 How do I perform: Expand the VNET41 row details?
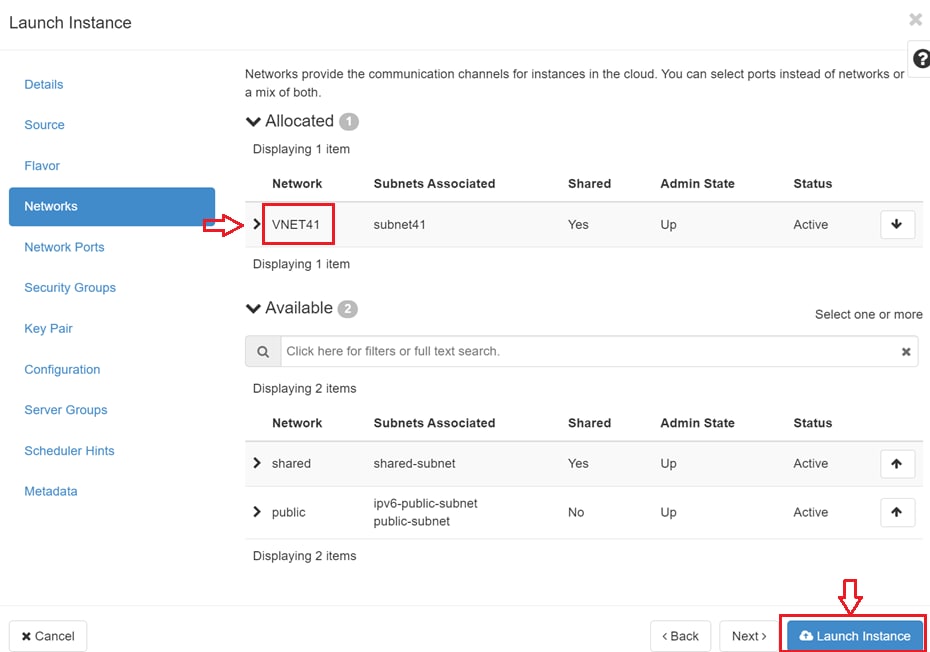tap(257, 224)
